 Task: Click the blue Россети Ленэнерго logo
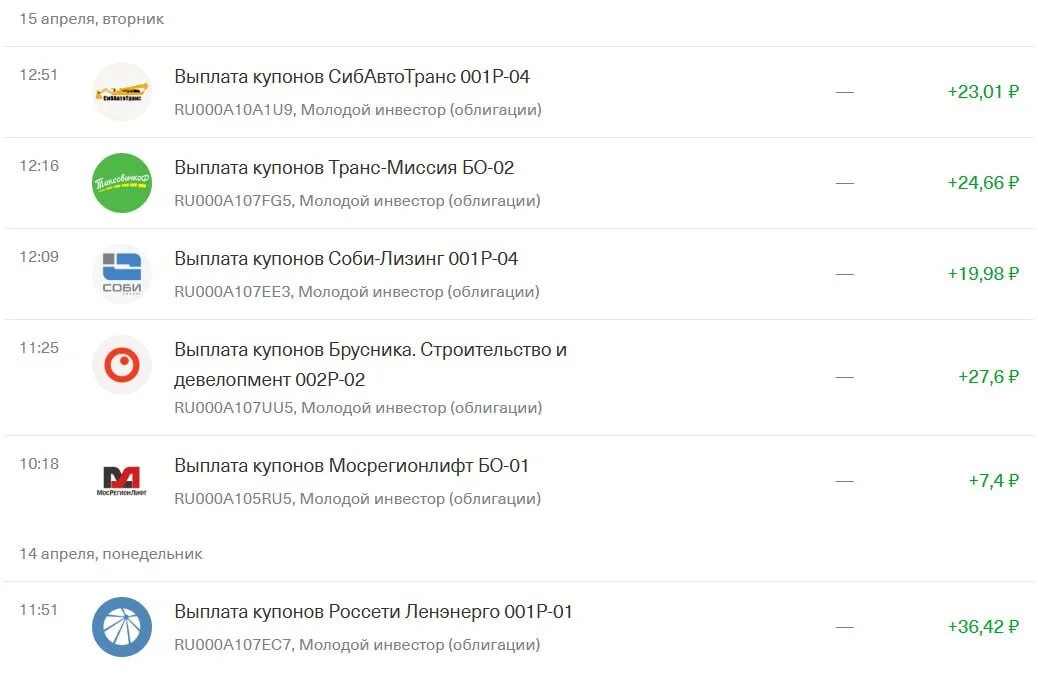tap(122, 627)
